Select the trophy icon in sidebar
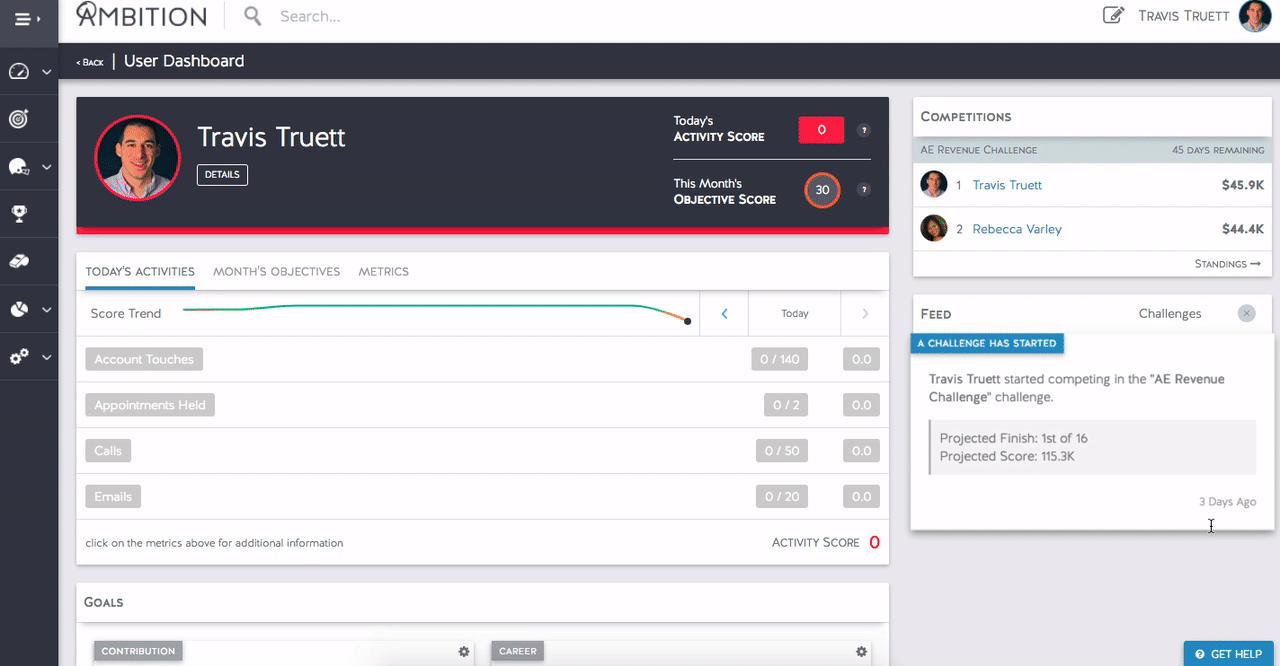 pyautogui.click(x=19, y=214)
